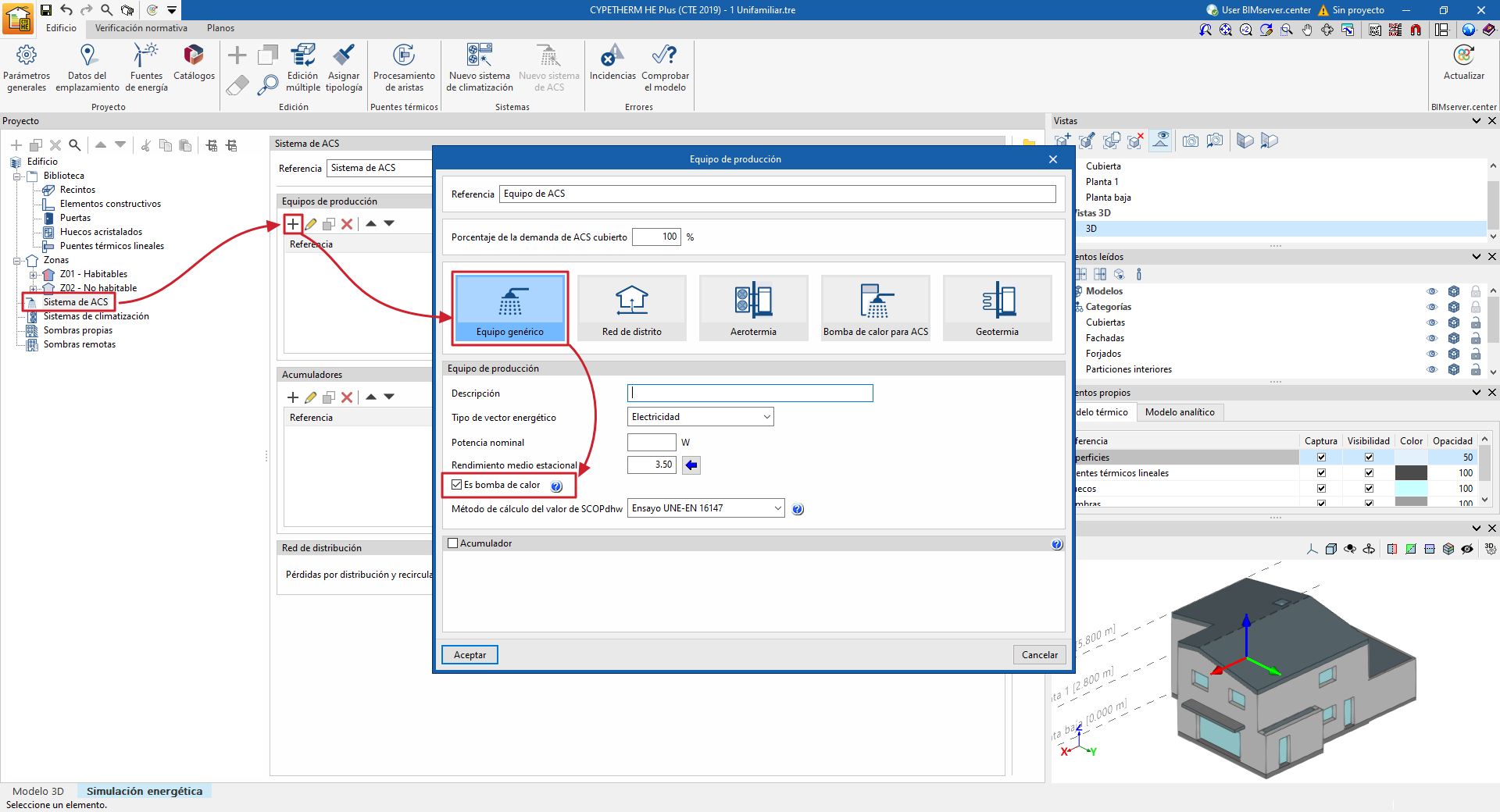
Task: Open Parámetros generales in ribbon
Action: [27, 67]
